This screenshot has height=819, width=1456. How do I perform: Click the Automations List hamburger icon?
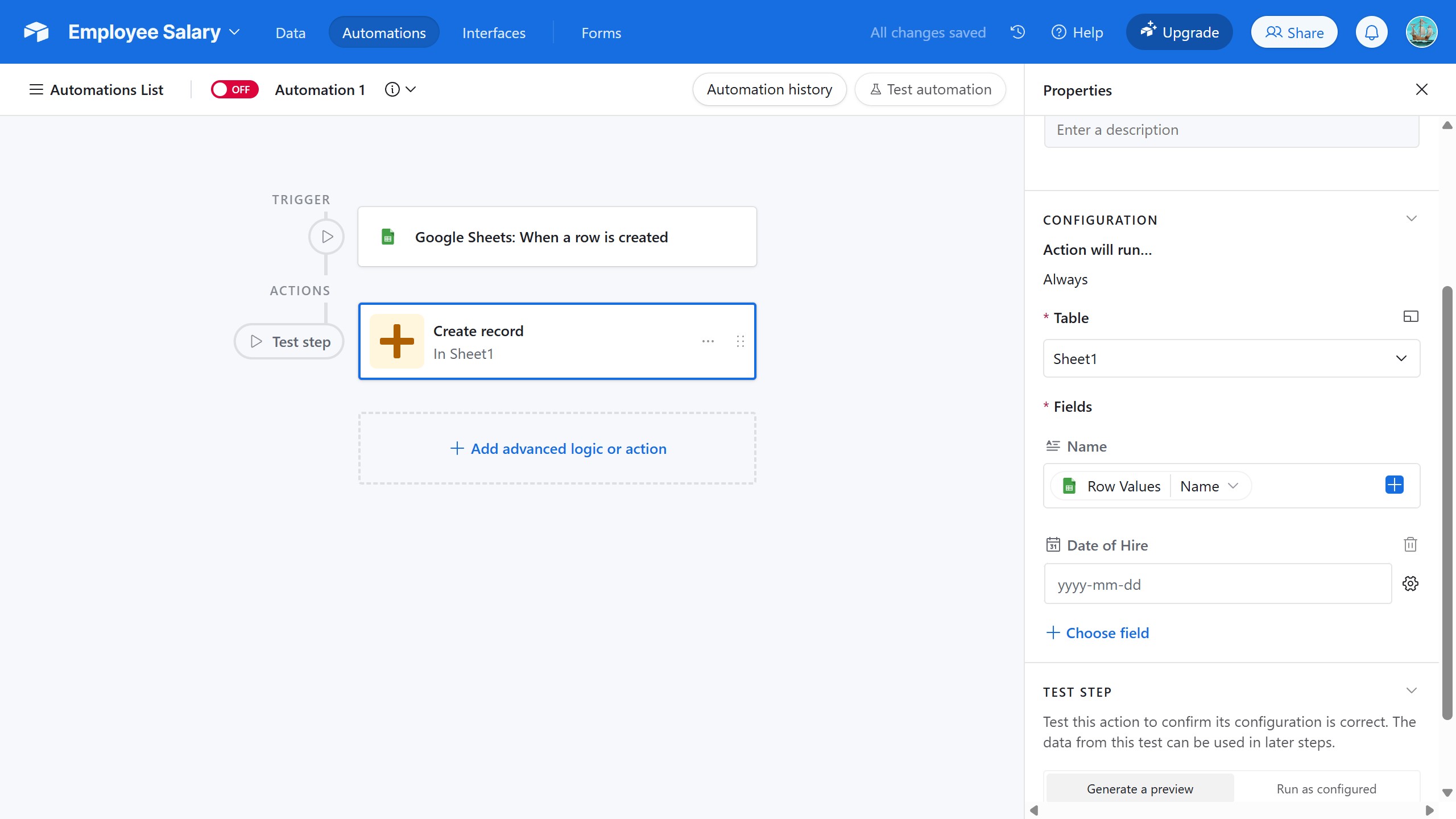pos(36,89)
